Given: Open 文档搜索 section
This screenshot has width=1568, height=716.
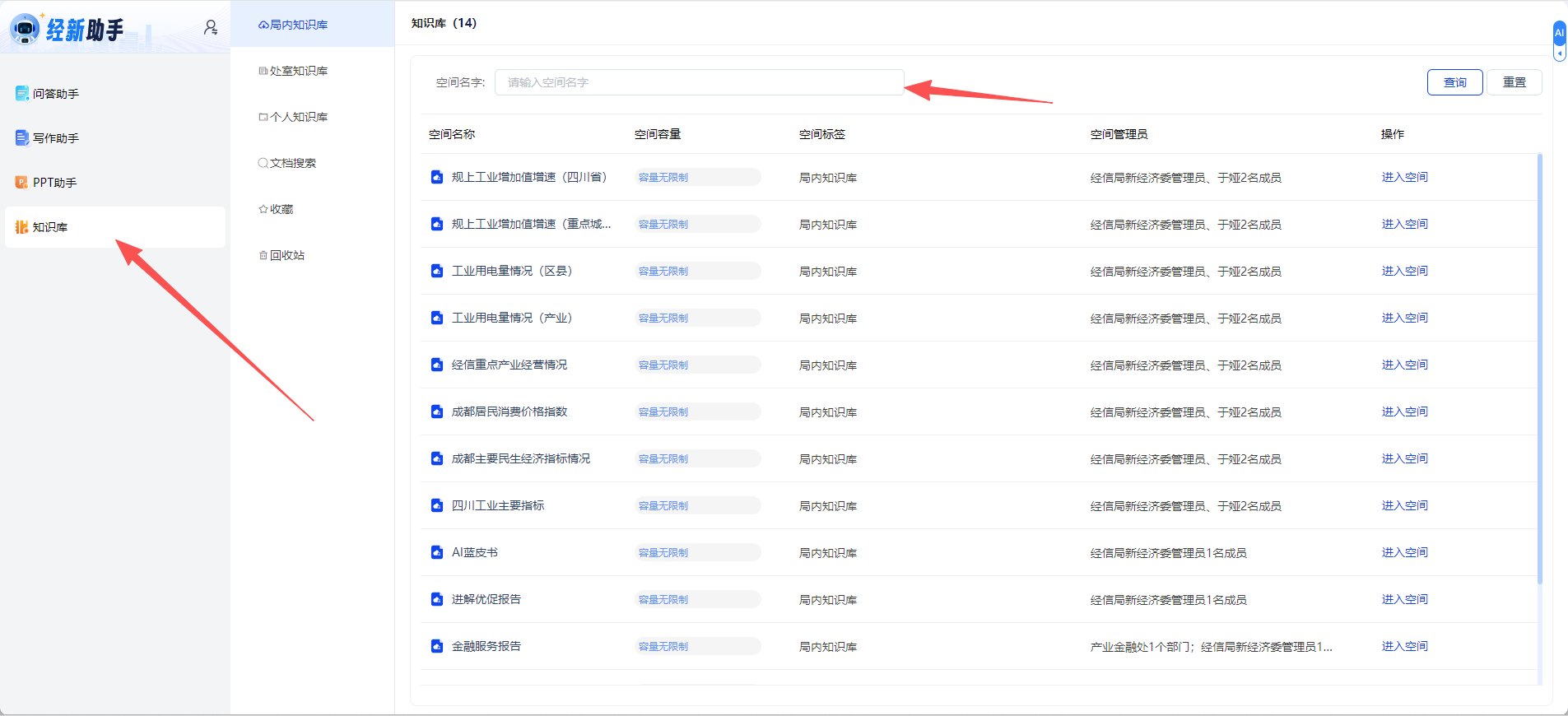Looking at the screenshot, I should tap(313, 163).
